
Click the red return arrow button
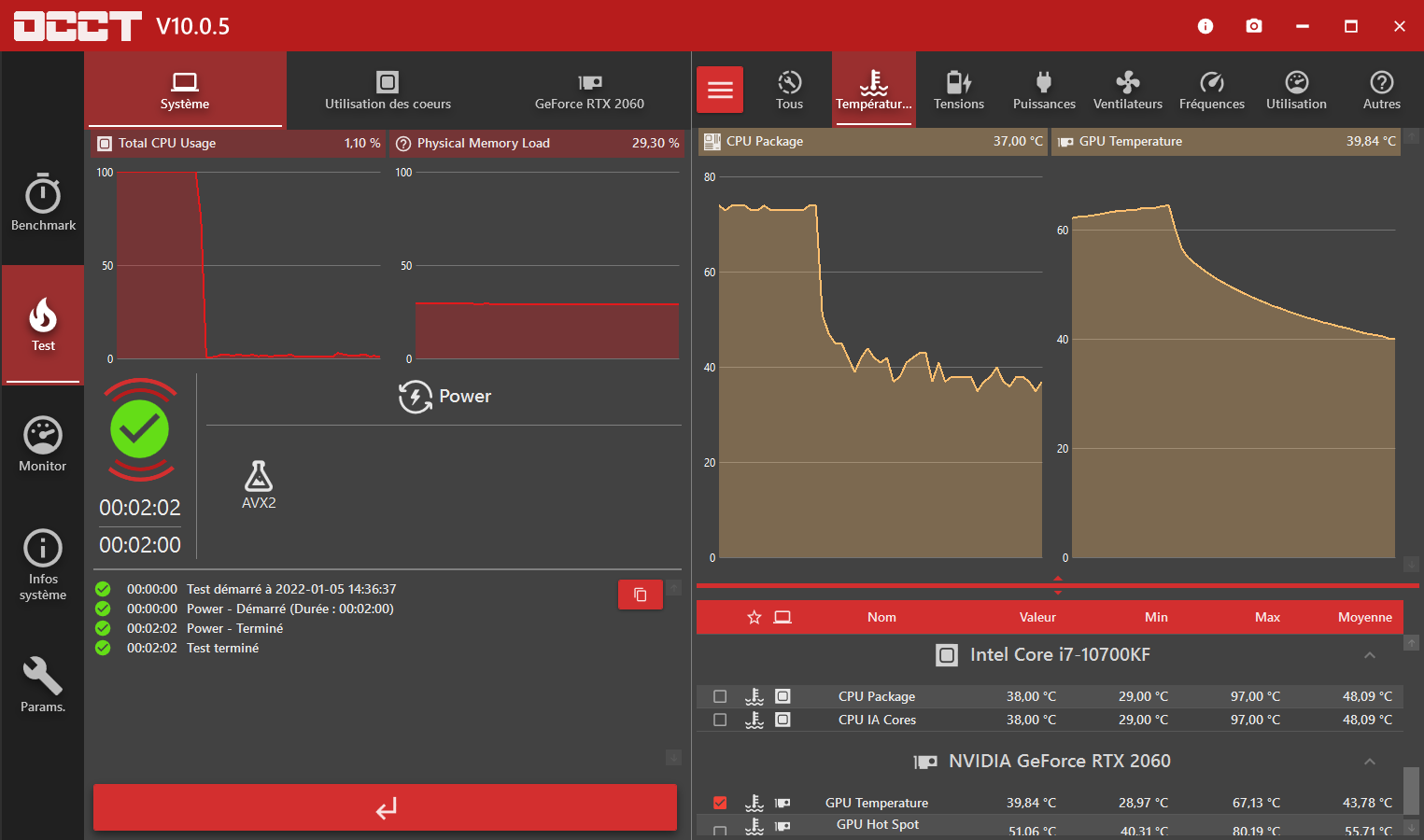pos(385,807)
